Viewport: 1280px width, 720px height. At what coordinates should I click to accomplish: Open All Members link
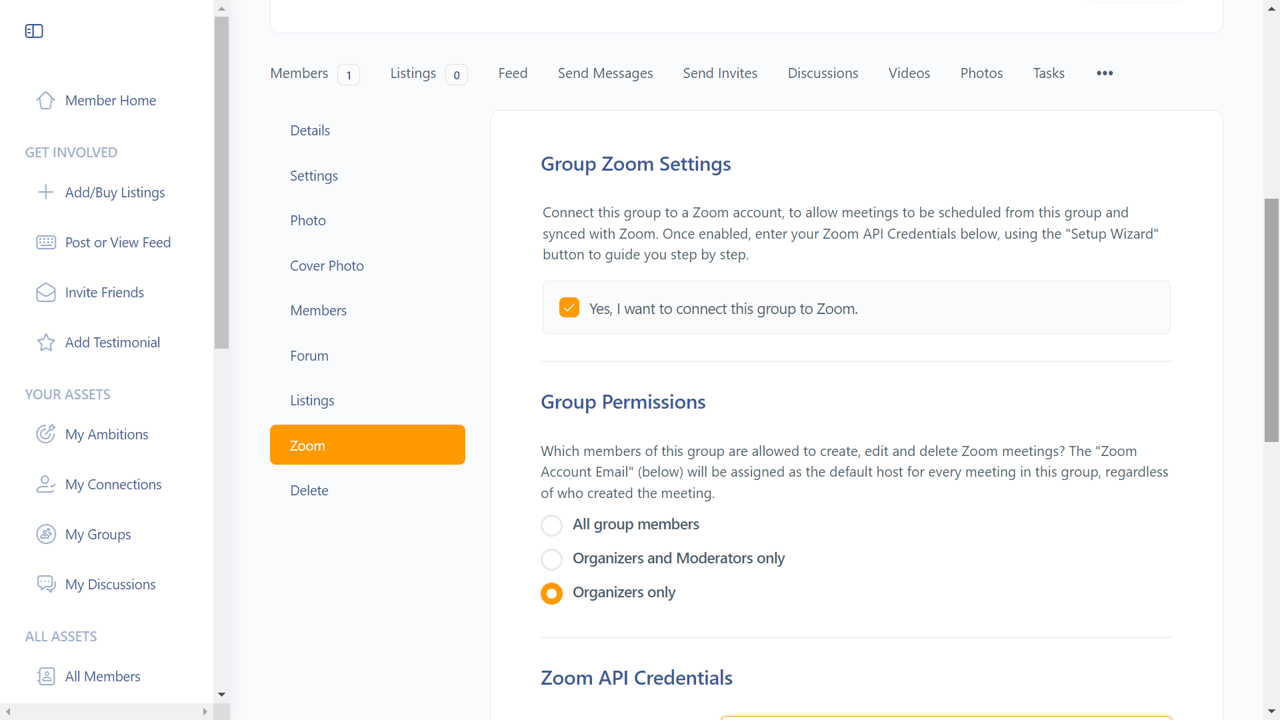point(102,676)
